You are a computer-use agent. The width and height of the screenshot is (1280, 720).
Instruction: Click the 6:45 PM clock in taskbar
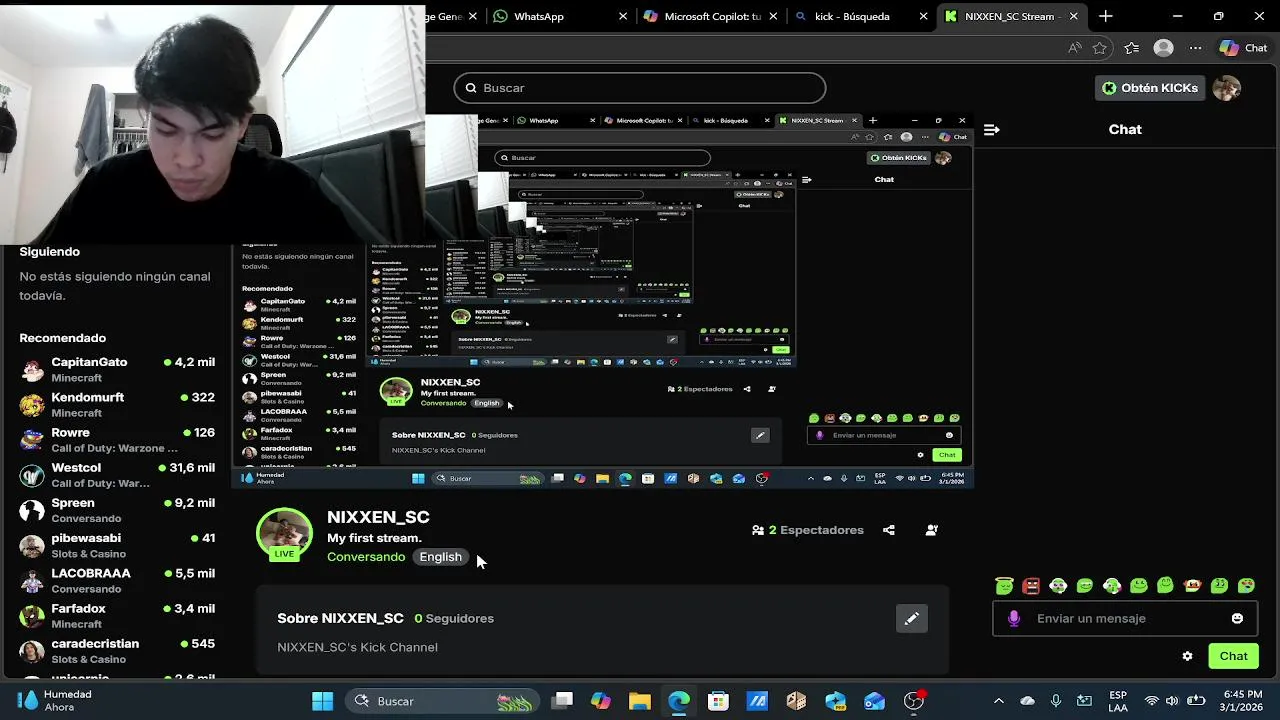(1243, 701)
